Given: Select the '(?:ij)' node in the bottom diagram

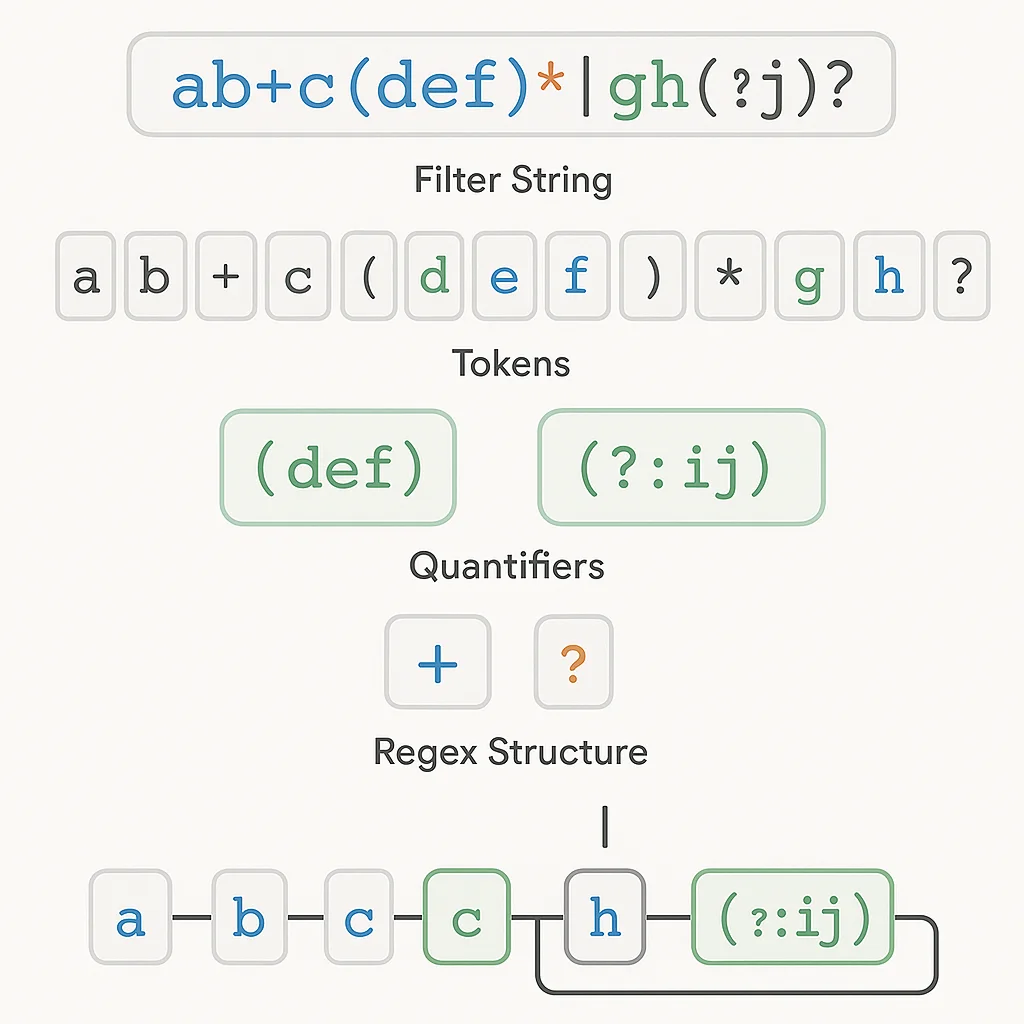Looking at the screenshot, I should point(792,917).
